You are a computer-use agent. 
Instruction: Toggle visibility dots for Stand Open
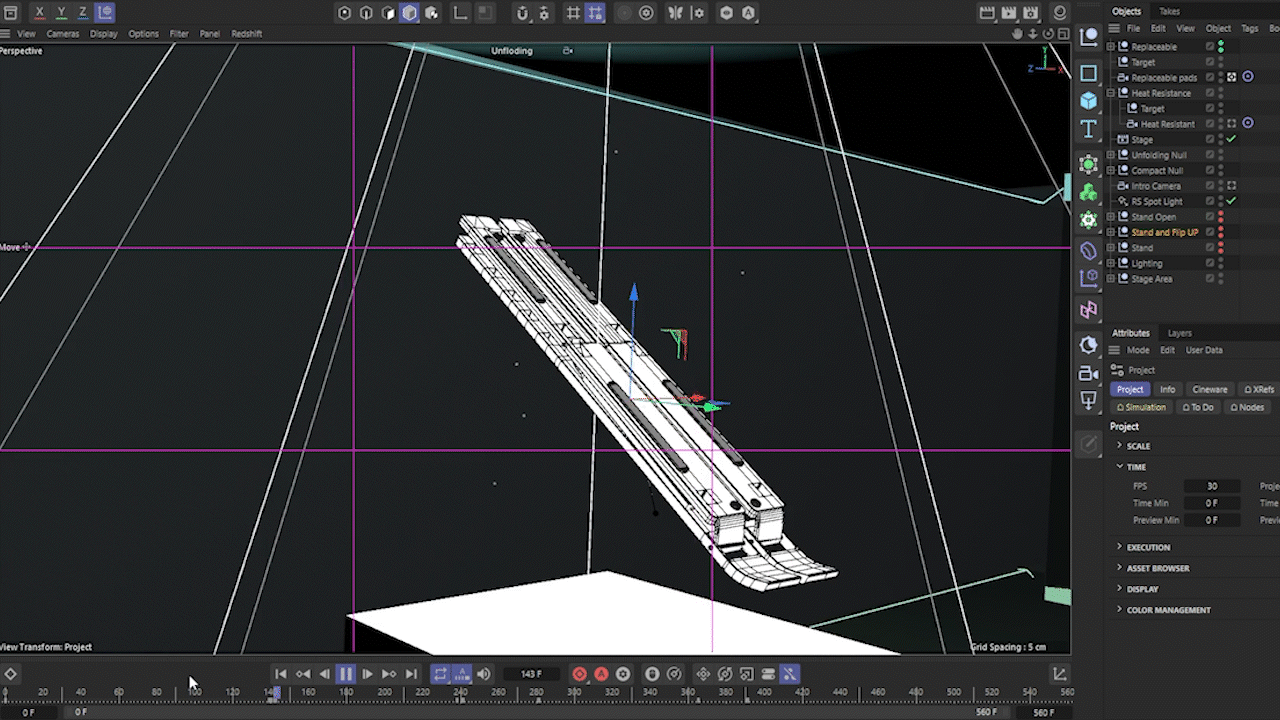(1221, 217)
